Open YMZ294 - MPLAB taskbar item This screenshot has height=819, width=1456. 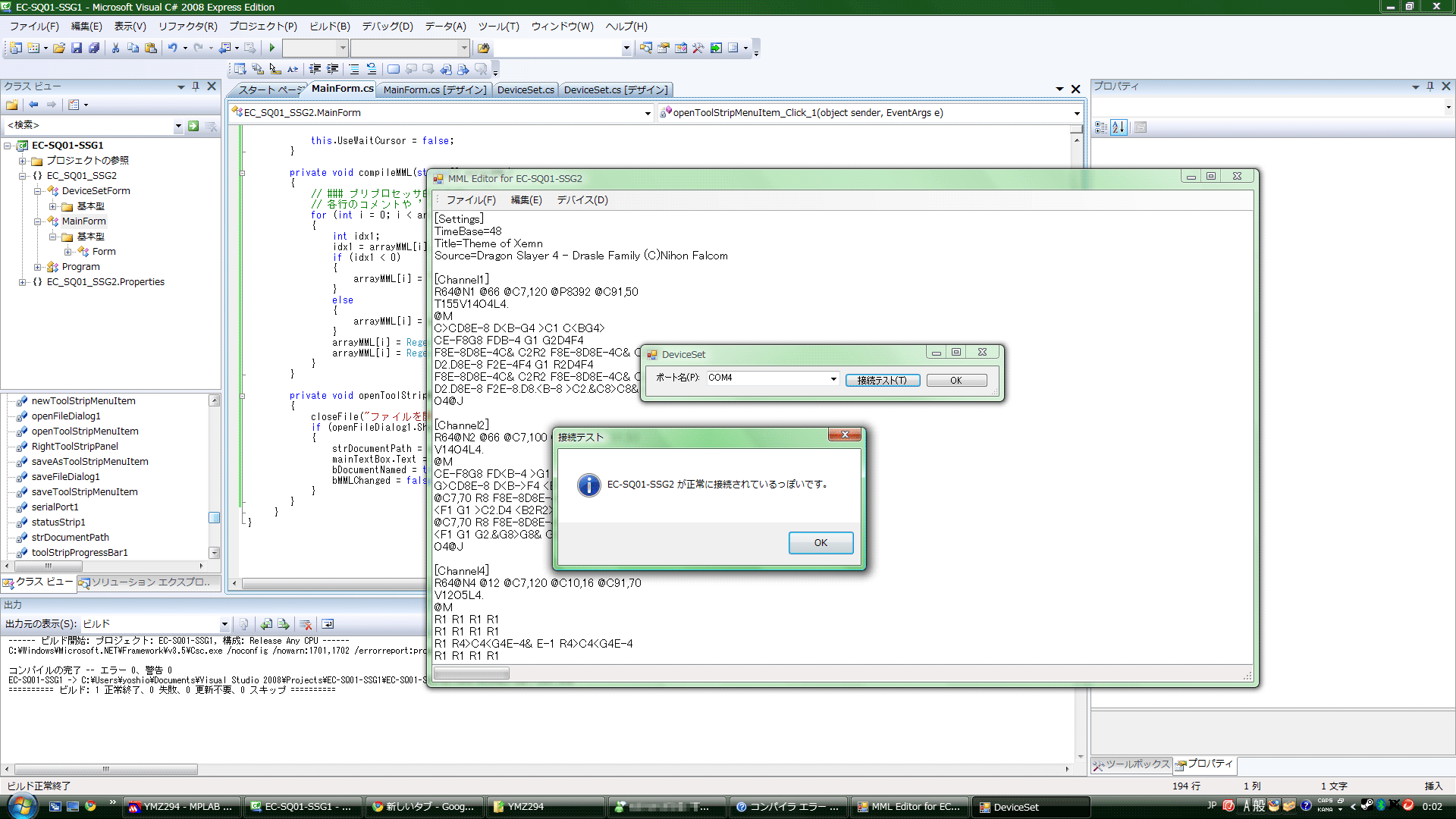[x=182, y=807]
